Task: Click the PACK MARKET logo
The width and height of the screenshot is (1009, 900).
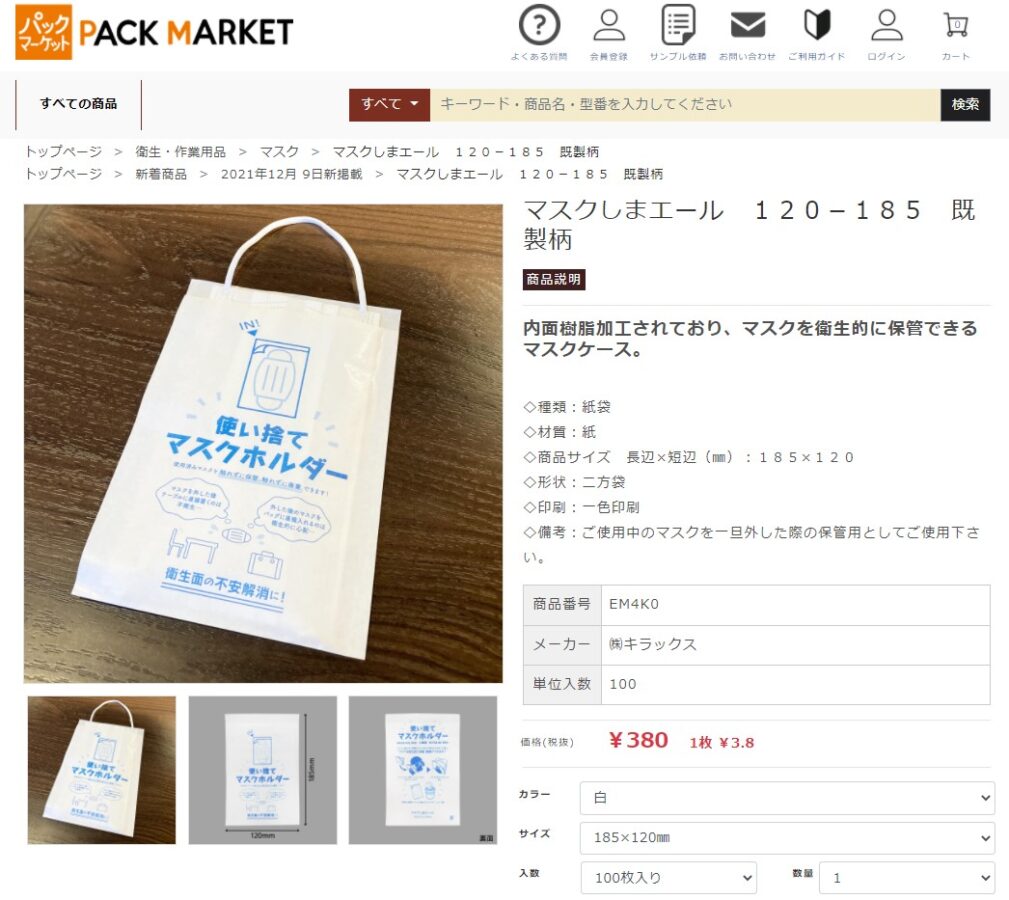Action: tap(154, 32)
